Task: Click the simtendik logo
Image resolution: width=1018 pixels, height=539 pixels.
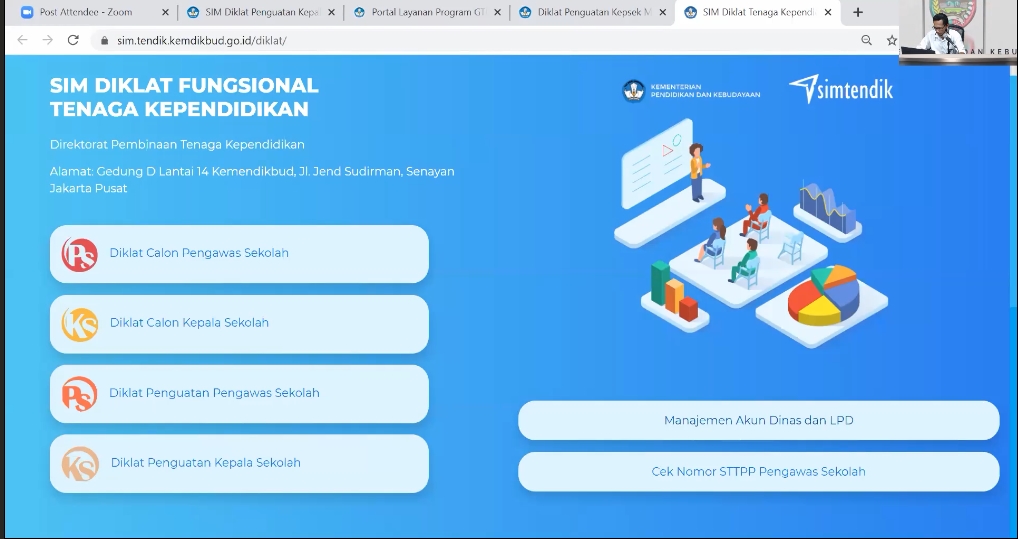Action: pyautogui.click(x=841, y=90)
